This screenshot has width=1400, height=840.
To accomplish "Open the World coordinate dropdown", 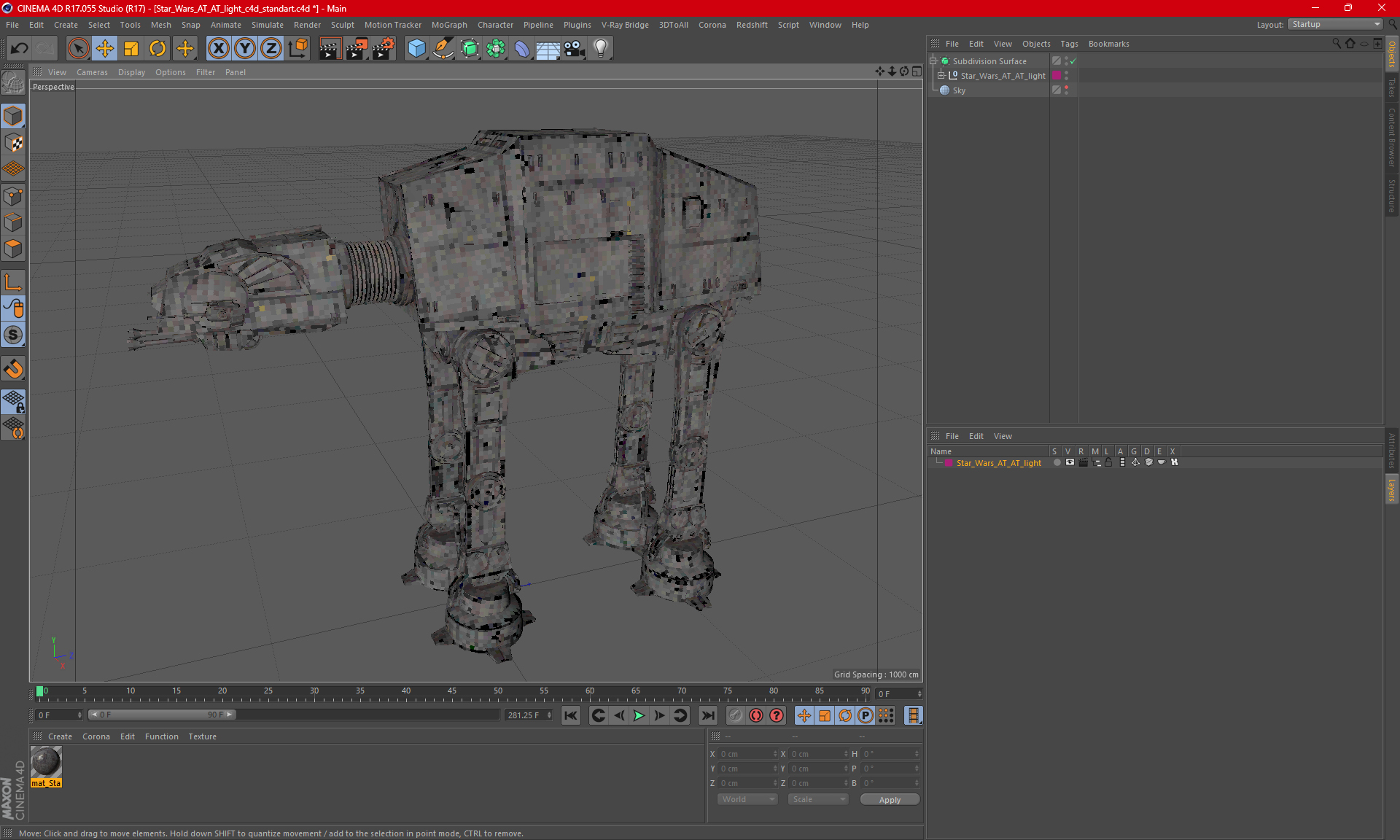I will tap(748, 799).
